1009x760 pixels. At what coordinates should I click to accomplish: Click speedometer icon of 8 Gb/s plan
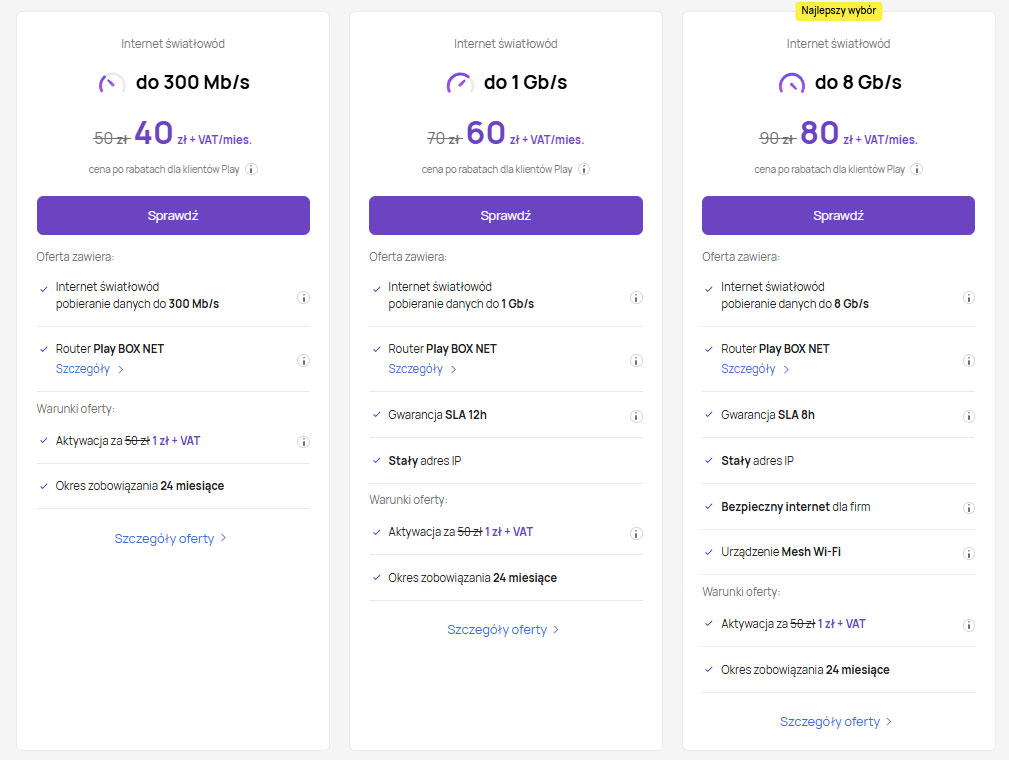coord(792,83)
